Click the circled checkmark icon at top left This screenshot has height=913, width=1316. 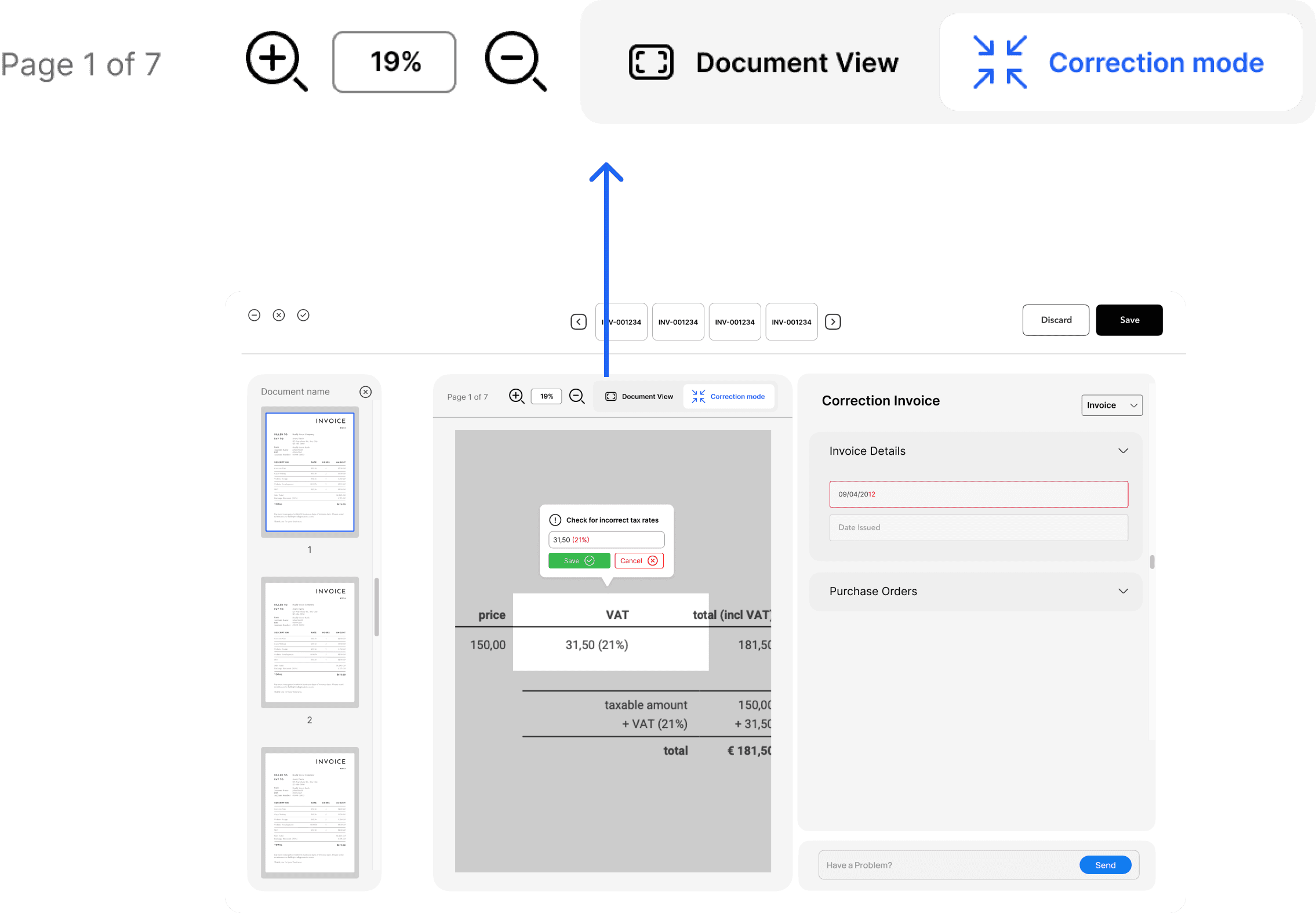[303, 315]
